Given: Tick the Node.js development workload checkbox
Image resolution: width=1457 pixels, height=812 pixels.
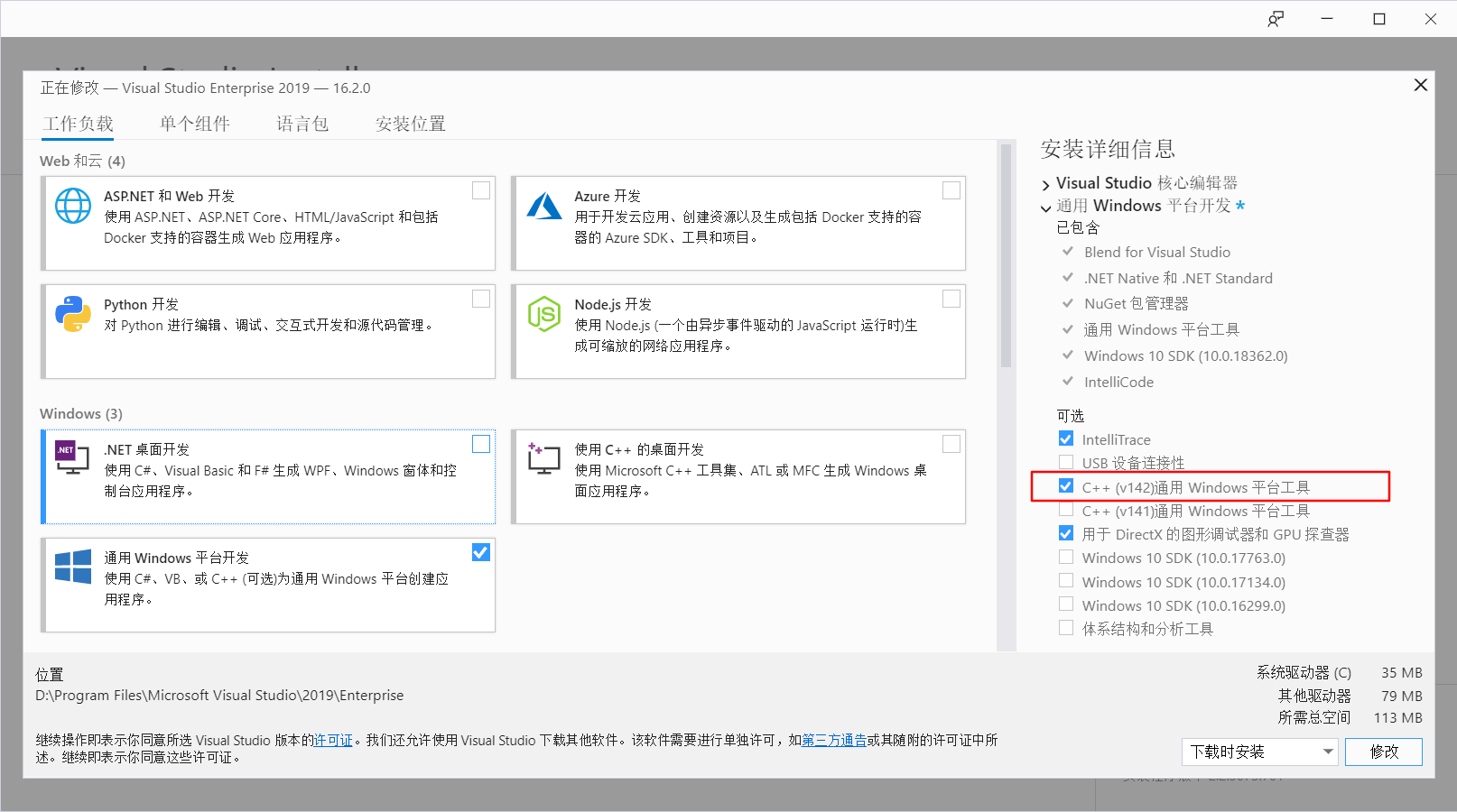Looking at the screenshot, I should tap(951, 299).
